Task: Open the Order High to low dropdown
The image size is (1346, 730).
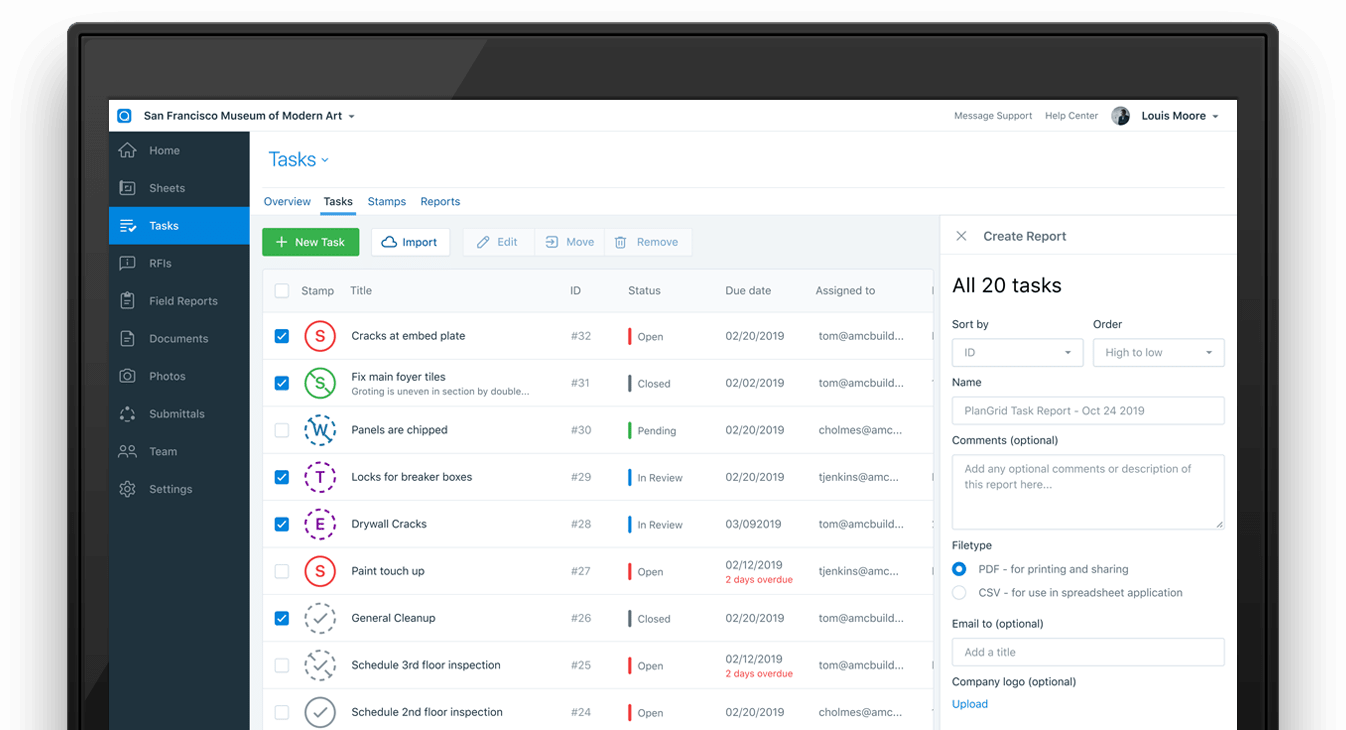Action: point(1158,353)
